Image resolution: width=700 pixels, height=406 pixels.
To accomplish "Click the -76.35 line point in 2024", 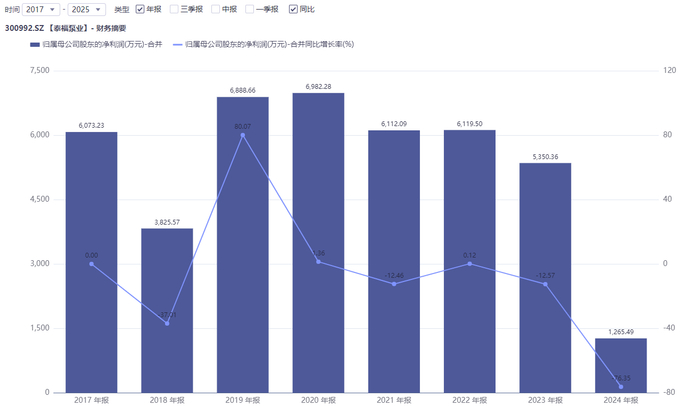I will 621,387.
